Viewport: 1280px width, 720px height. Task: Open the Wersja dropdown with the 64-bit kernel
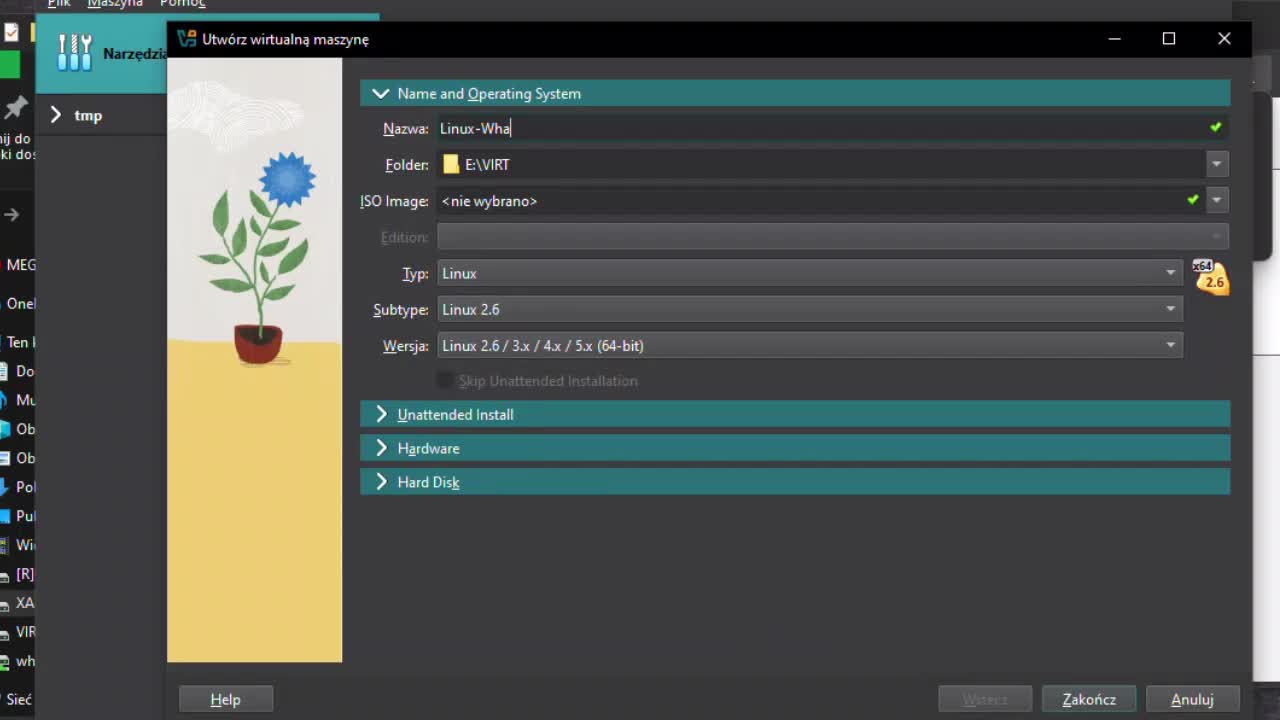click(x=810, y=345)
